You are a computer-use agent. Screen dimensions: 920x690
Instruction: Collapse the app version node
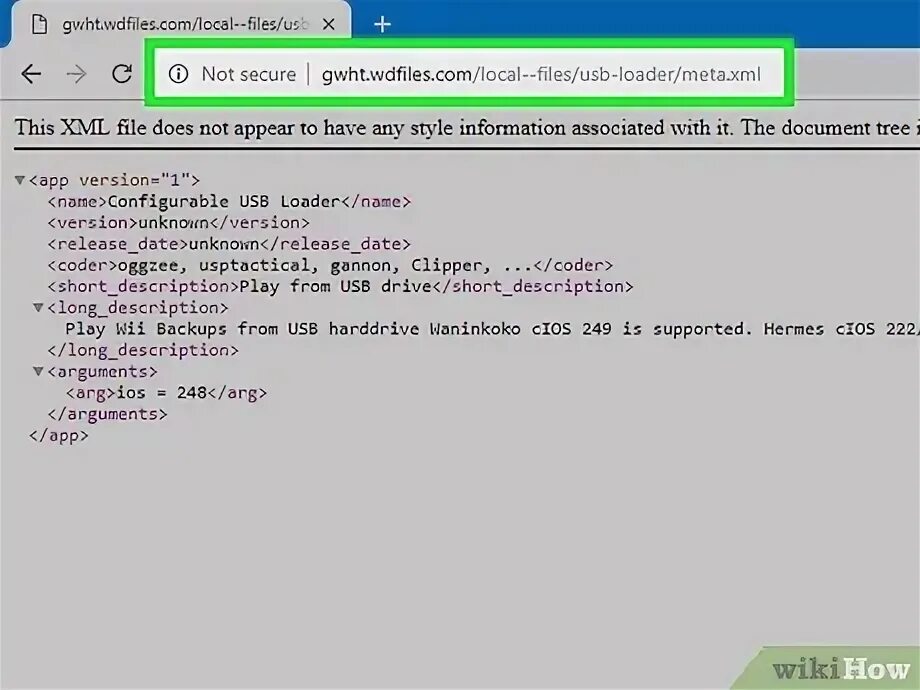point(20,180)
